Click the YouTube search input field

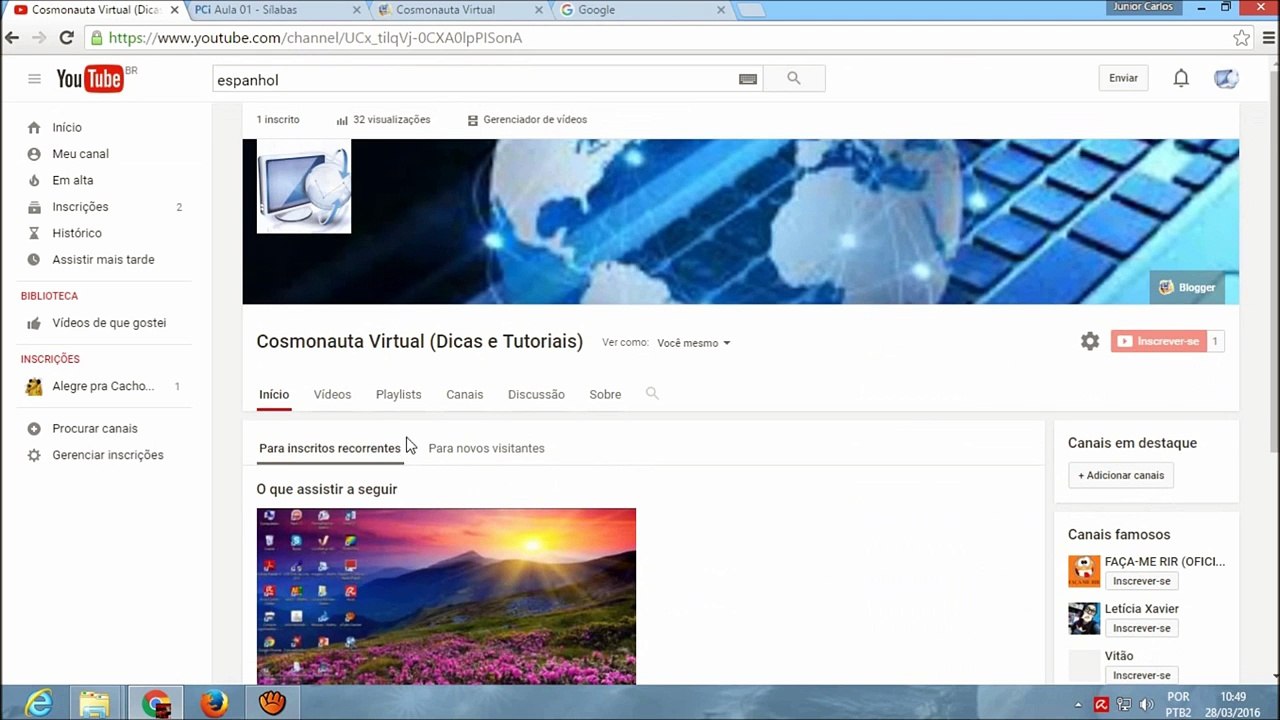point(475,79)
